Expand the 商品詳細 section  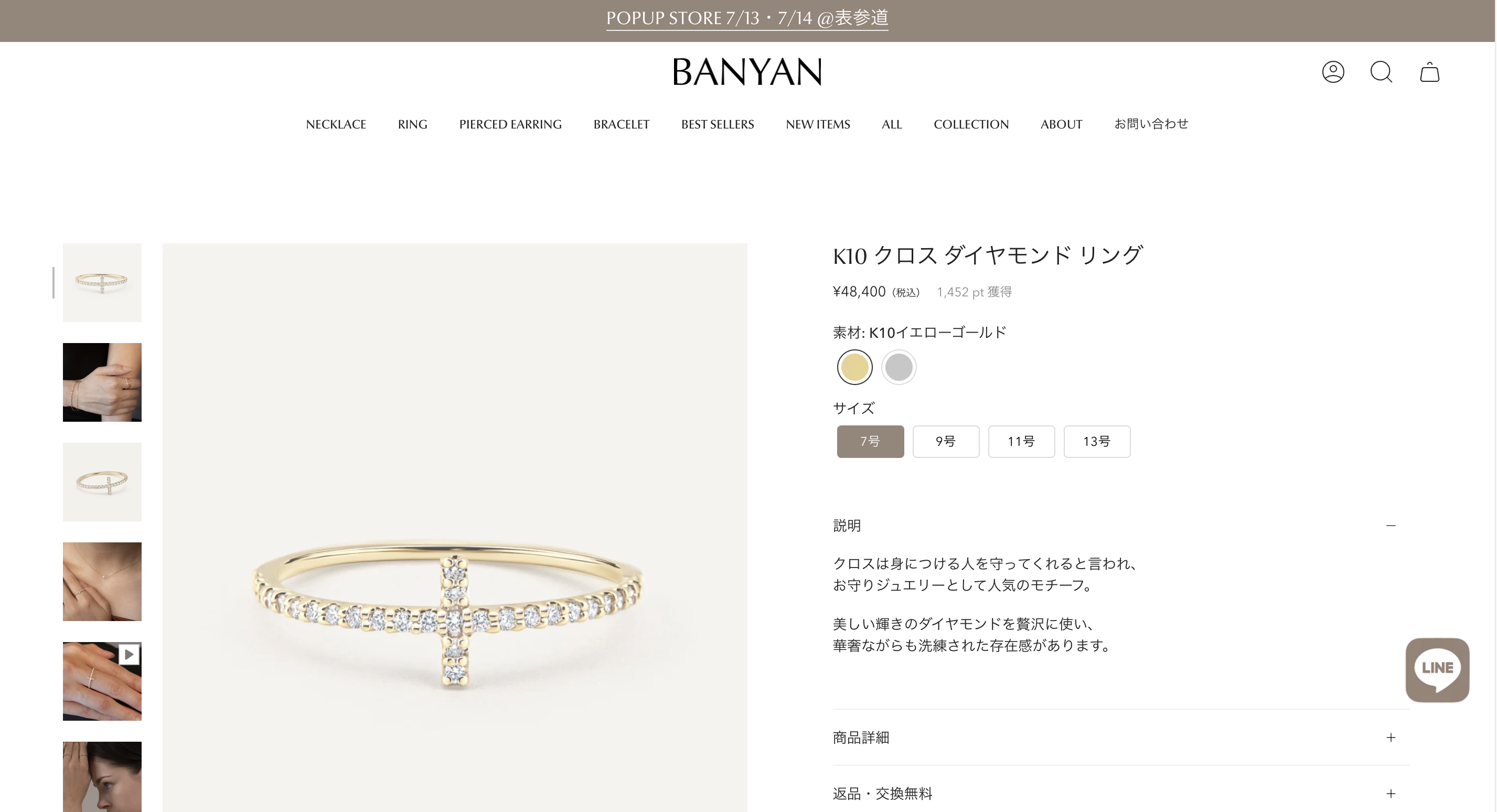[x=1121, y=738]
